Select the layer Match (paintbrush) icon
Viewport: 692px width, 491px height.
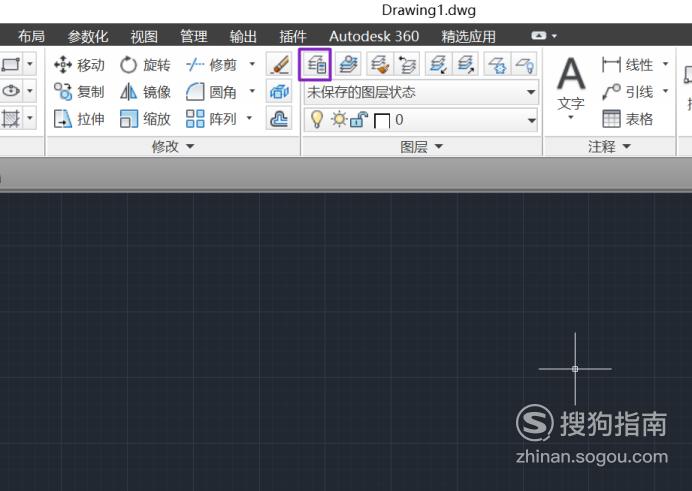(x=380, y=65)
